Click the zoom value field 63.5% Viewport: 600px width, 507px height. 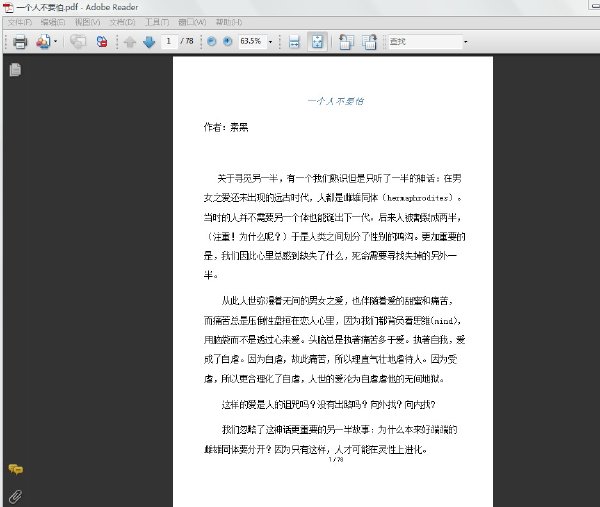click(252, 41)
